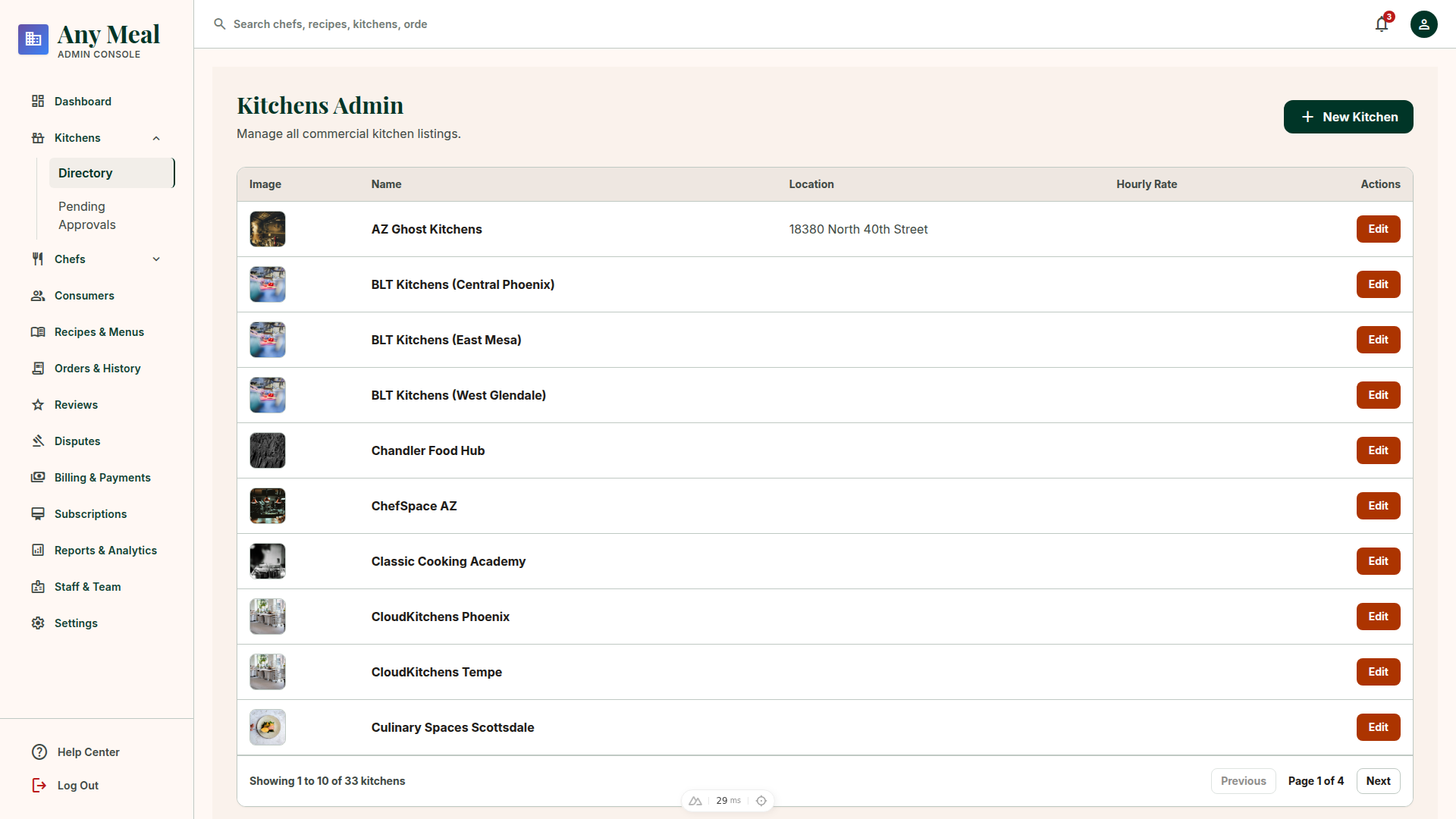Click the Orders & History receipt icon
This screenshot has height=819, width=1456.
coord(38,369)
